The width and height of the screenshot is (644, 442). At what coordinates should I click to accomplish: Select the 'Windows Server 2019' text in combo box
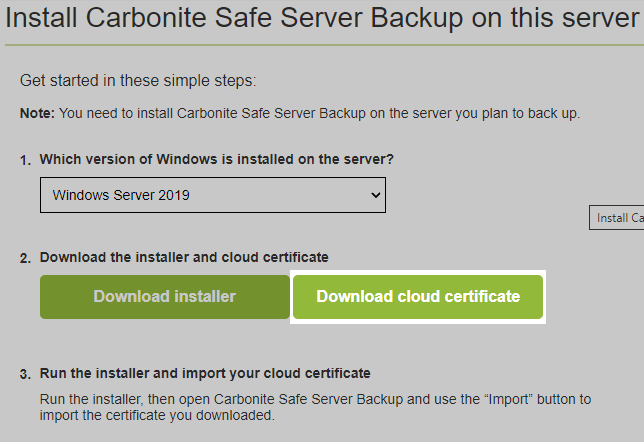(x=121, y=195)
